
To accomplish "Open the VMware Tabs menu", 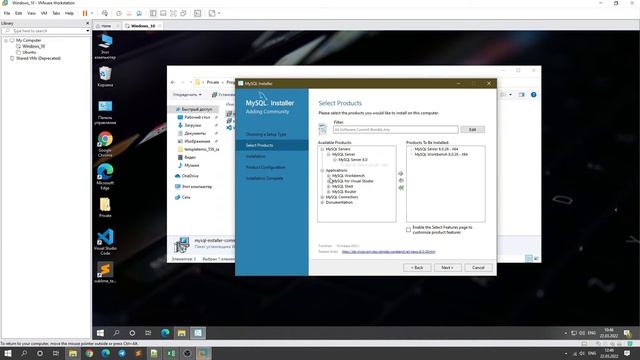I will 56,13.
